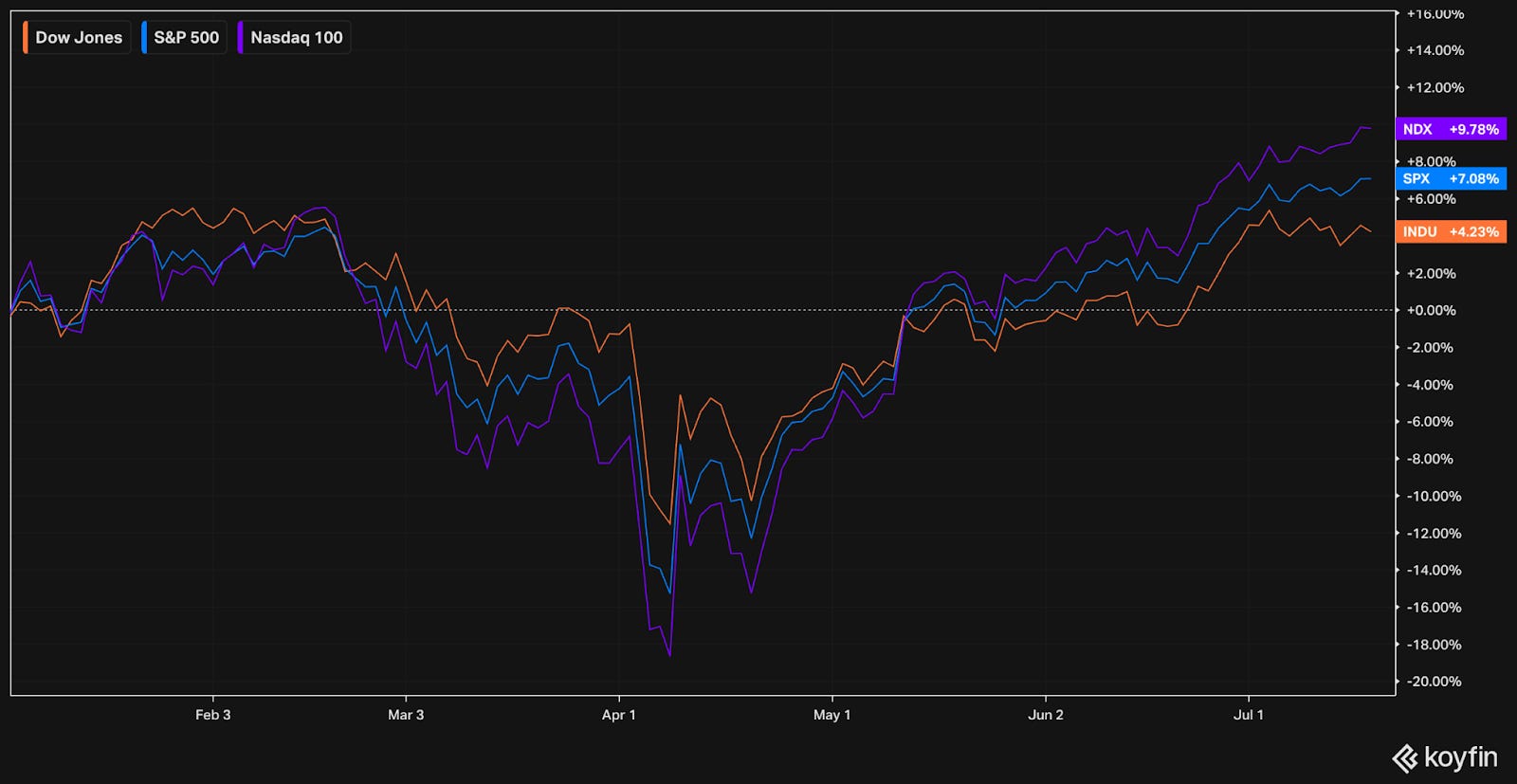1517x784 pixels.
Task: Click the INDU +4.23% value tag
Action: pos(1451,231)
